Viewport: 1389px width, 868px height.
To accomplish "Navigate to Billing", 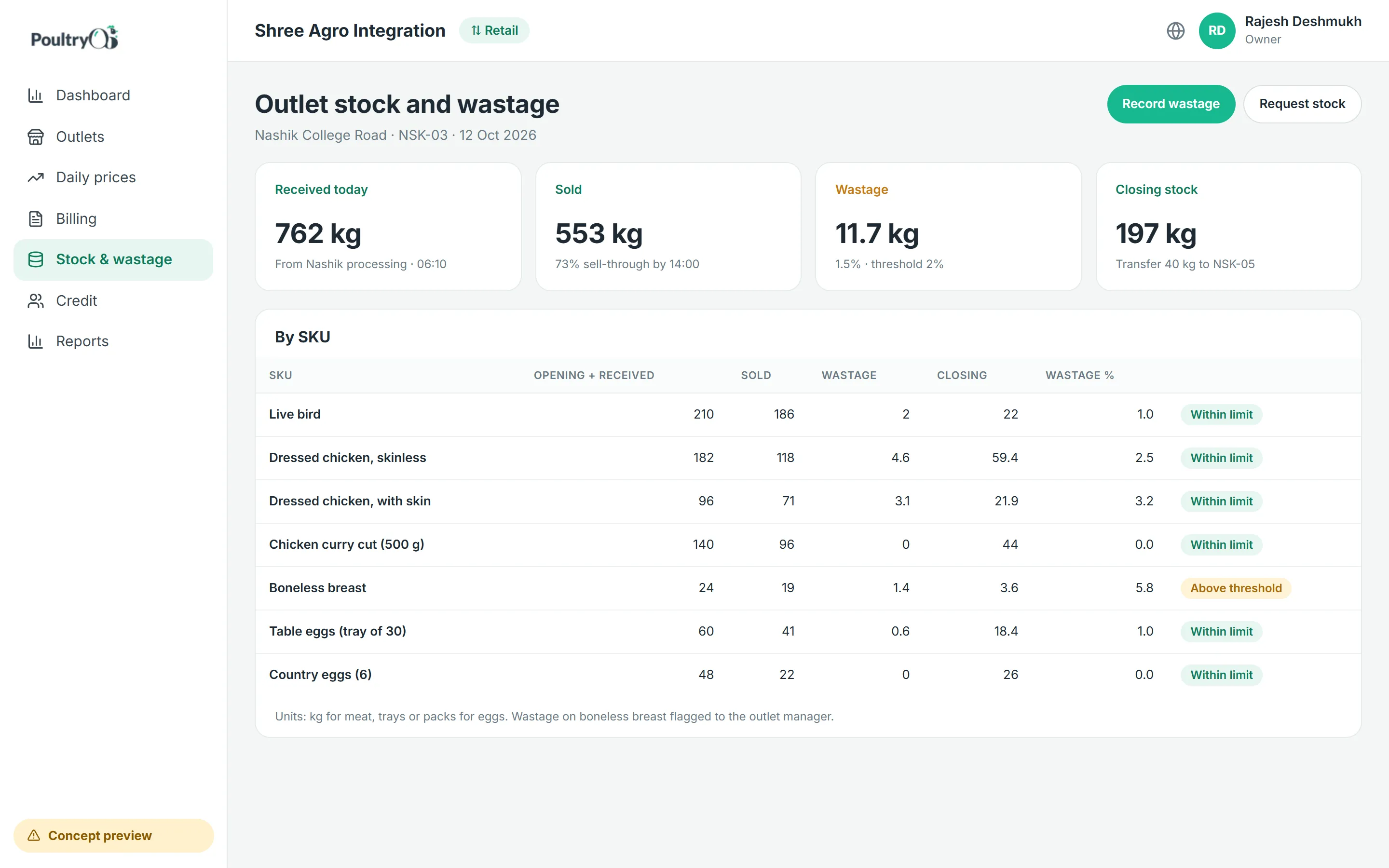I will (113, 219).
